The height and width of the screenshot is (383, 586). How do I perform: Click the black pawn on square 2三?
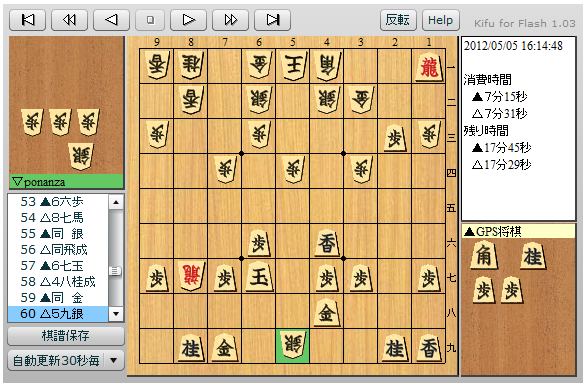[395, 138]
